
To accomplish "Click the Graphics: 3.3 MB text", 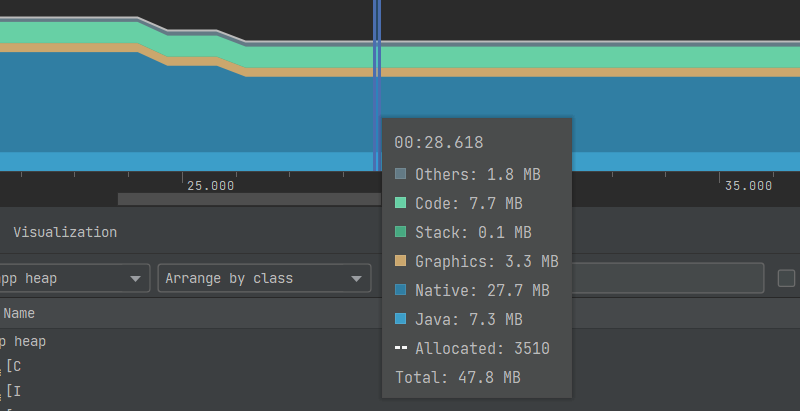I will (x=487, y=261).
